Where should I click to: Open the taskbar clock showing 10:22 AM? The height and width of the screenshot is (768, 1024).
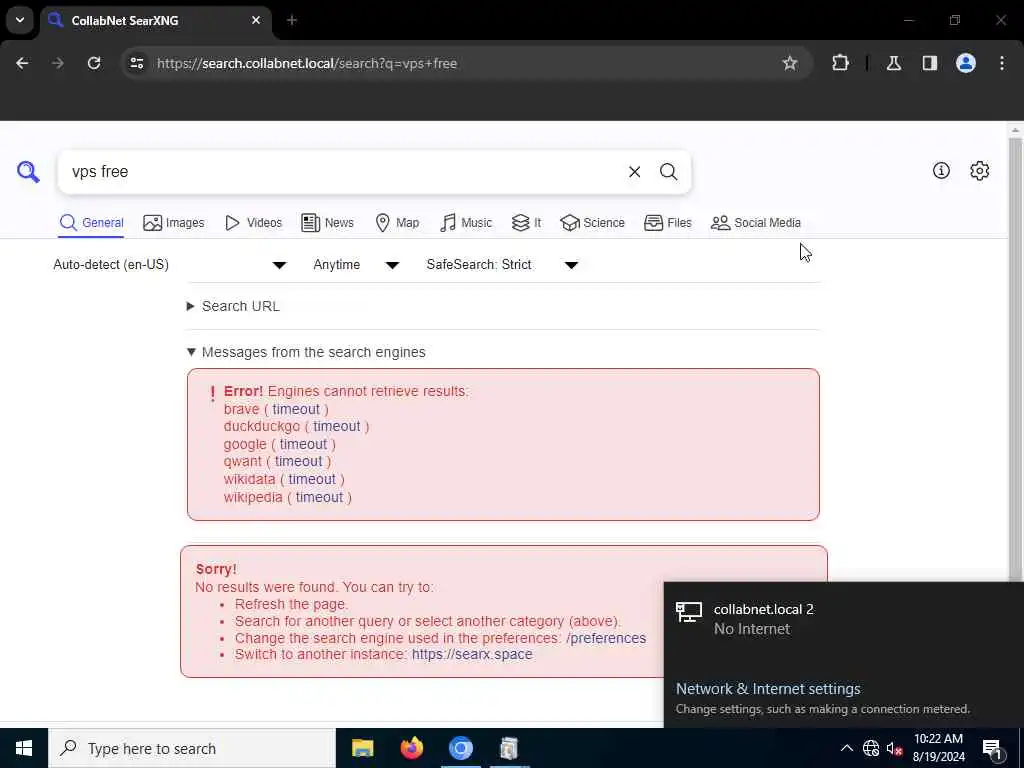[938, 748]
